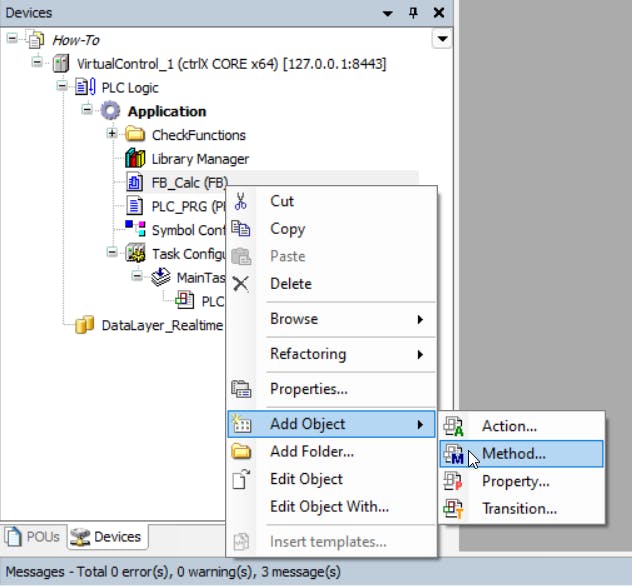The image size is (632, 586).
Task: Click the Transition object icon in submenu
Action: [x=453, y=509]
